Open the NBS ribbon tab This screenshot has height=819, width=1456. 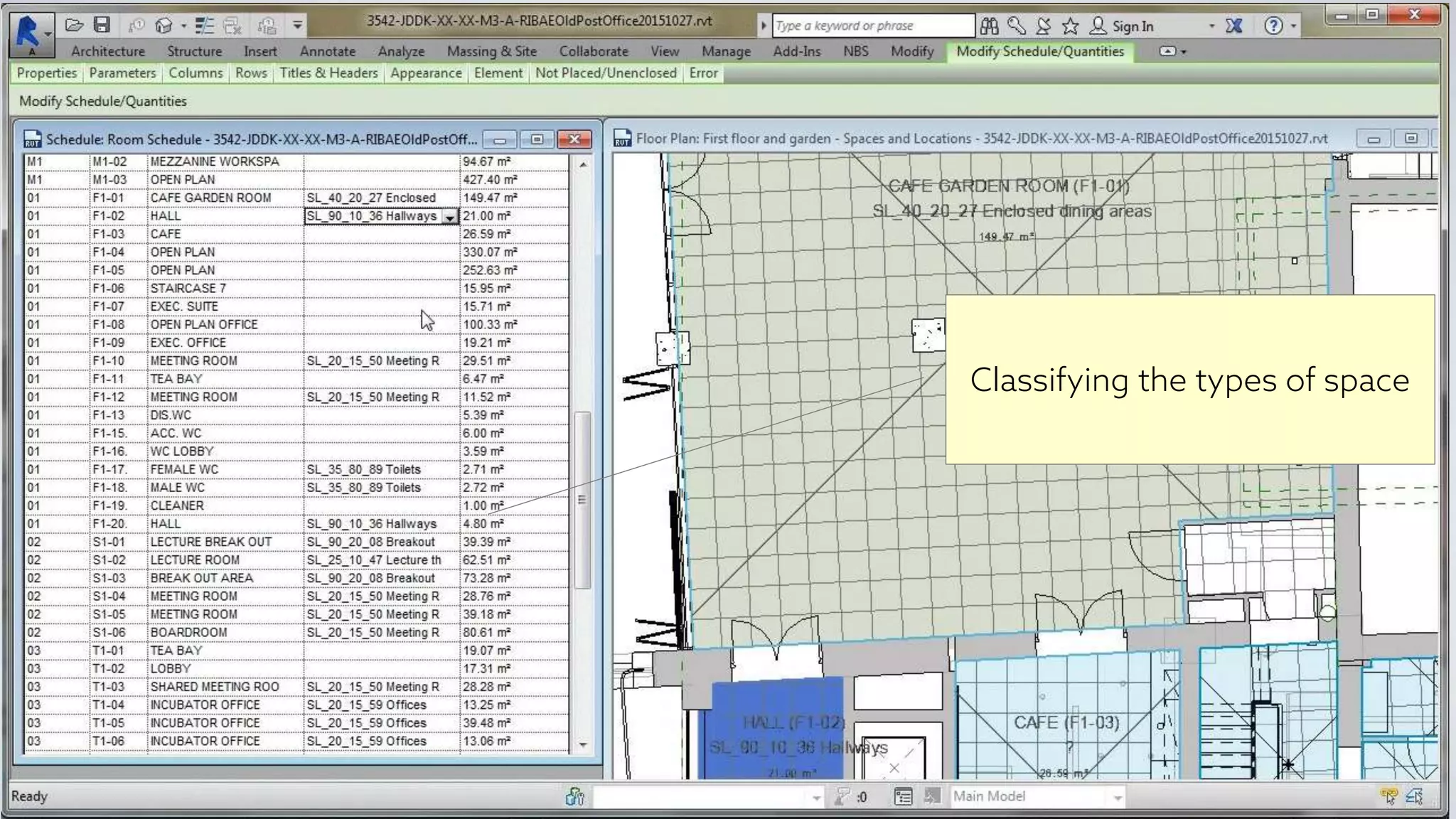click(x=856, y=51)
